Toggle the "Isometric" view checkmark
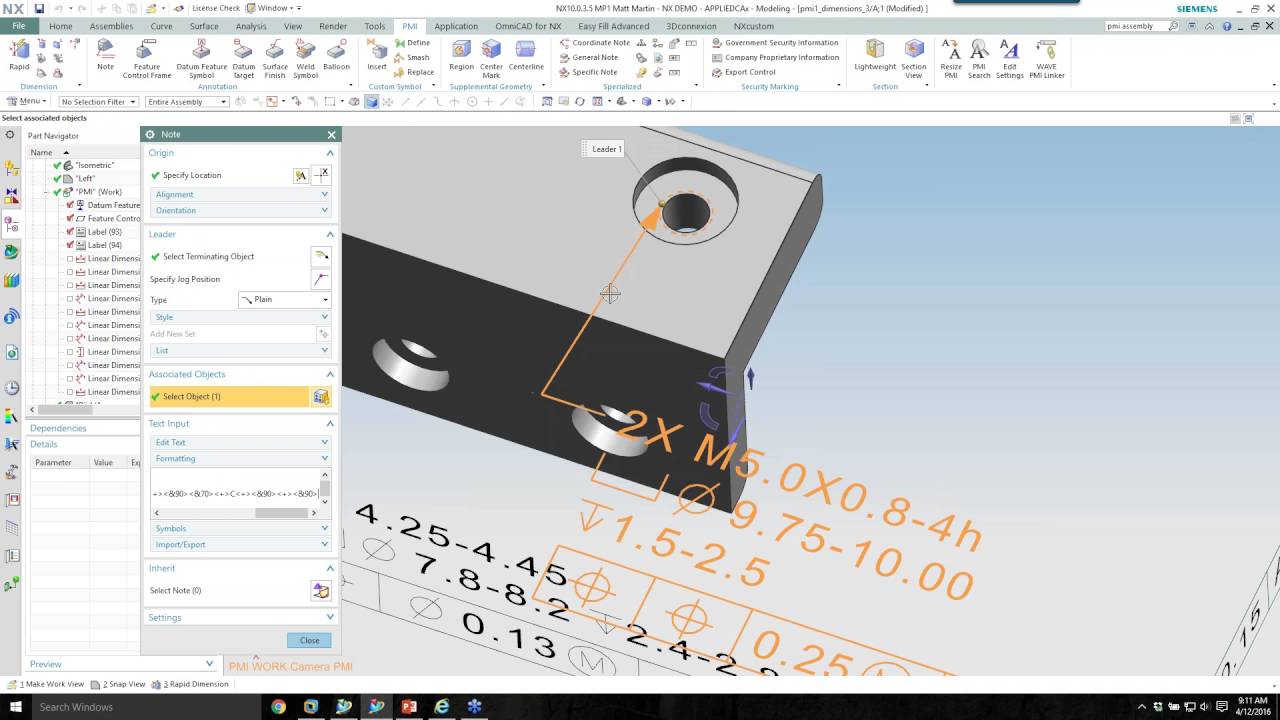Screen dimensions: 1280x720 click(x=58, y=165)
